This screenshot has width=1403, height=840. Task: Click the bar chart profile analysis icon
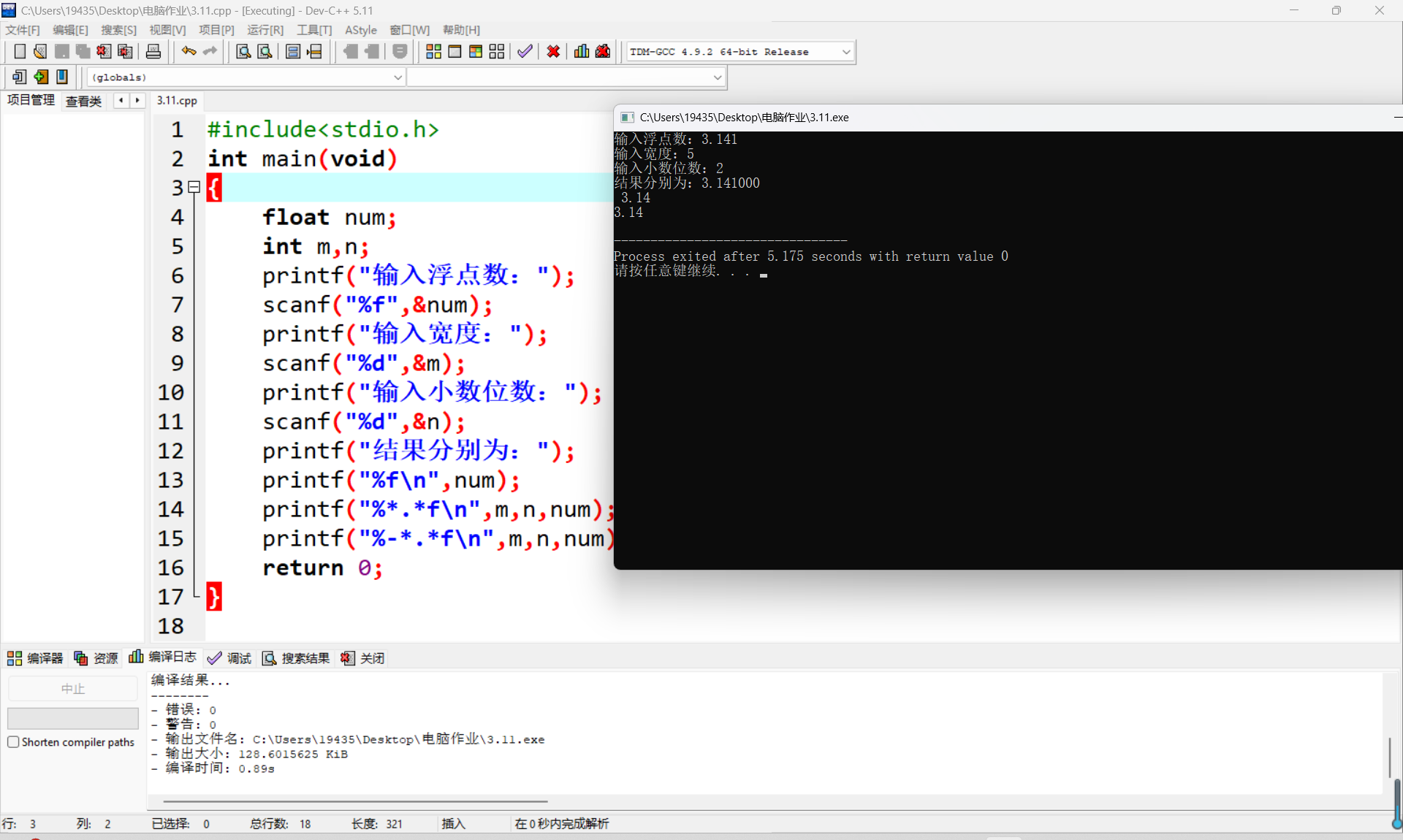pyautogui.click(x=582, y=51)
